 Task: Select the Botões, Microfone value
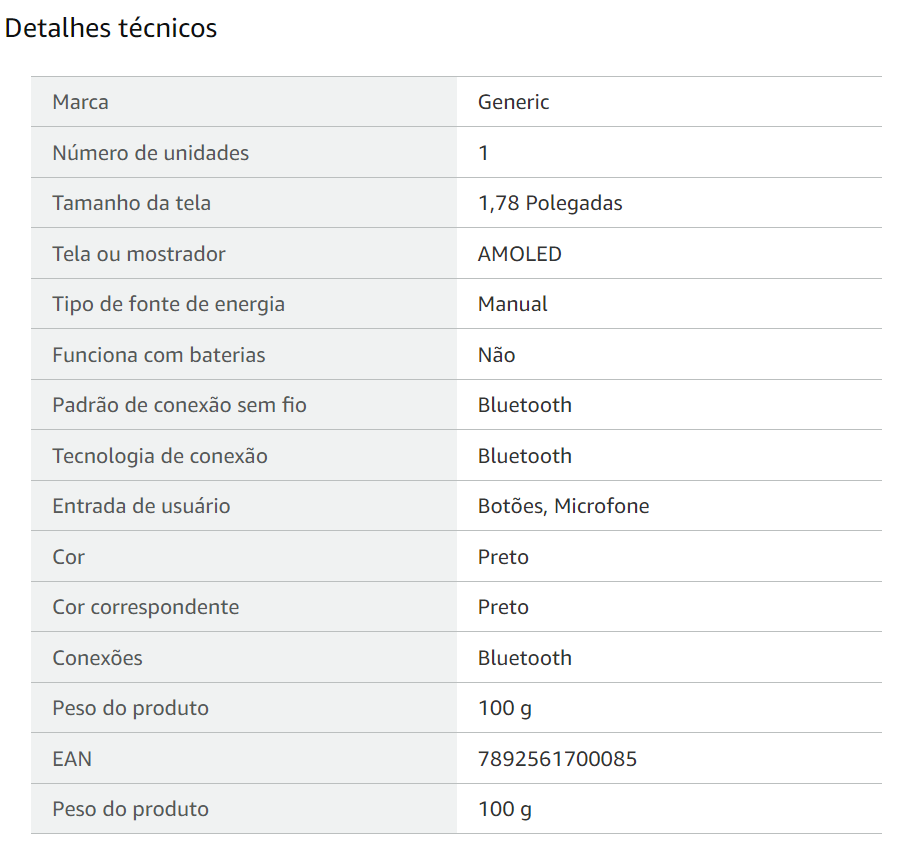coord(563,506)
